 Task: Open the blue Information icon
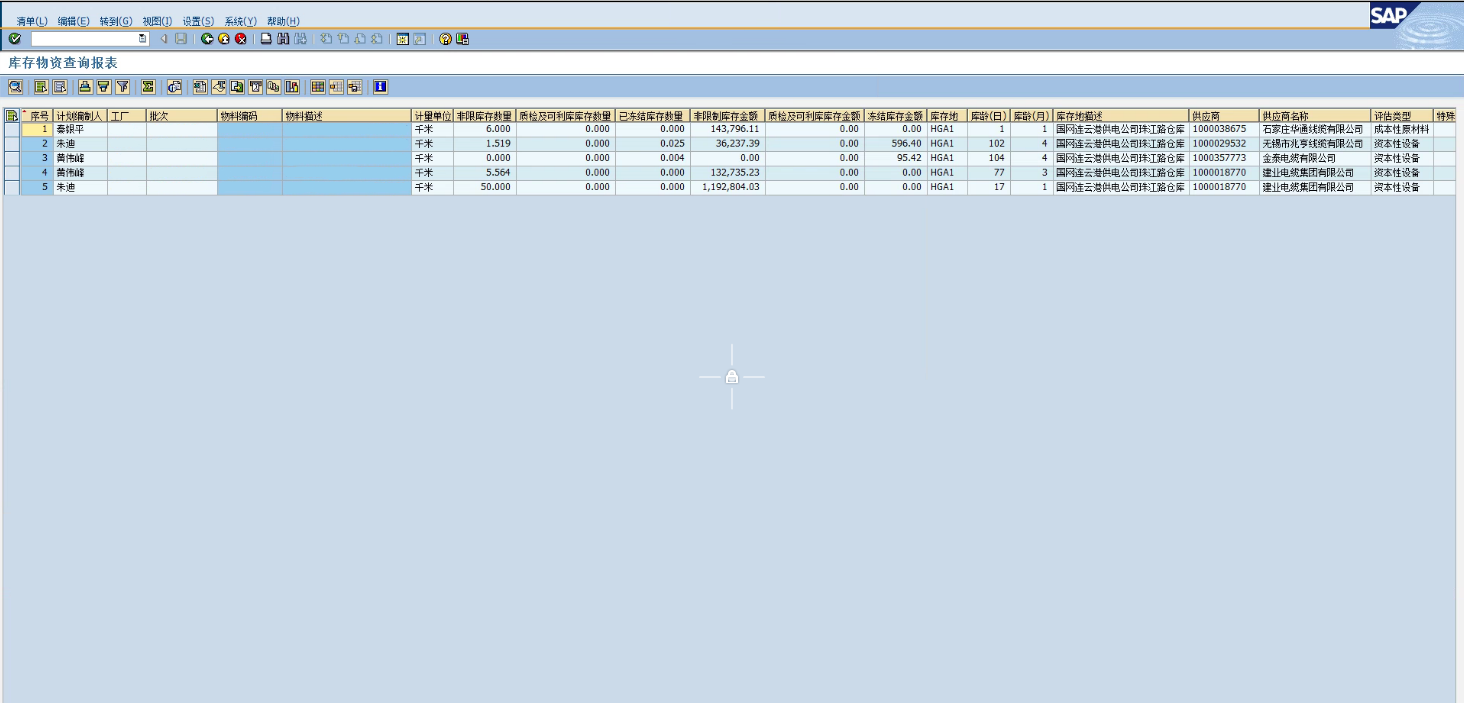pyautogui.click(x=380, y=87)
